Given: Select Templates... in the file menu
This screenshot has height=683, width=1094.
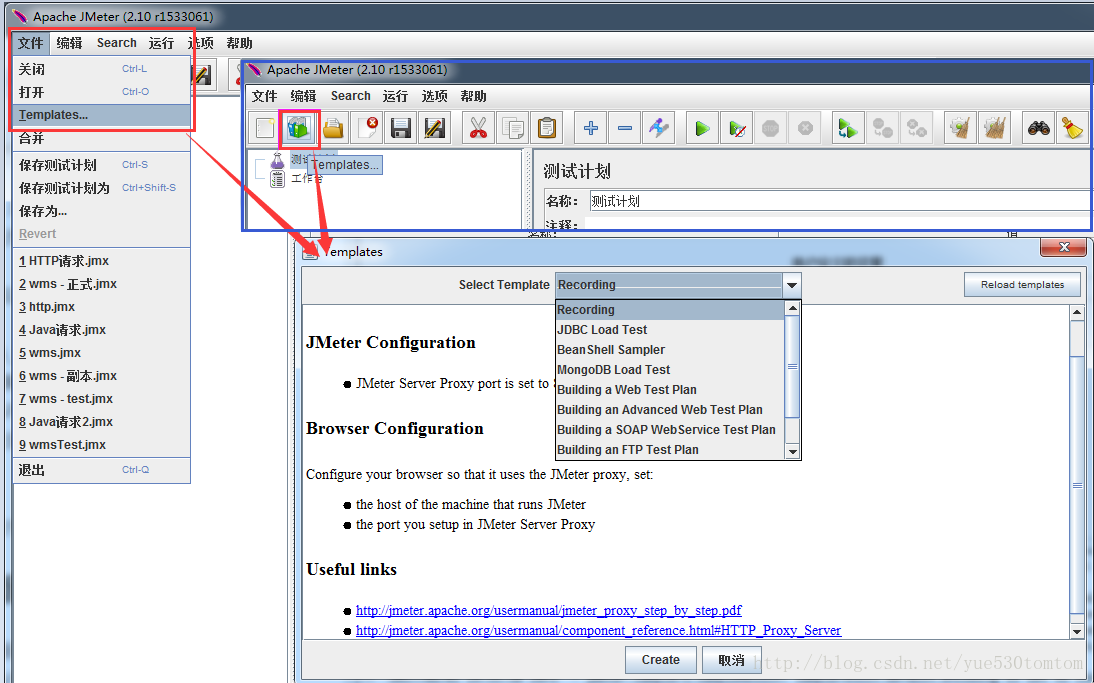Looking at the screenshot, I should pyautogui.click(x=102, y=115).
